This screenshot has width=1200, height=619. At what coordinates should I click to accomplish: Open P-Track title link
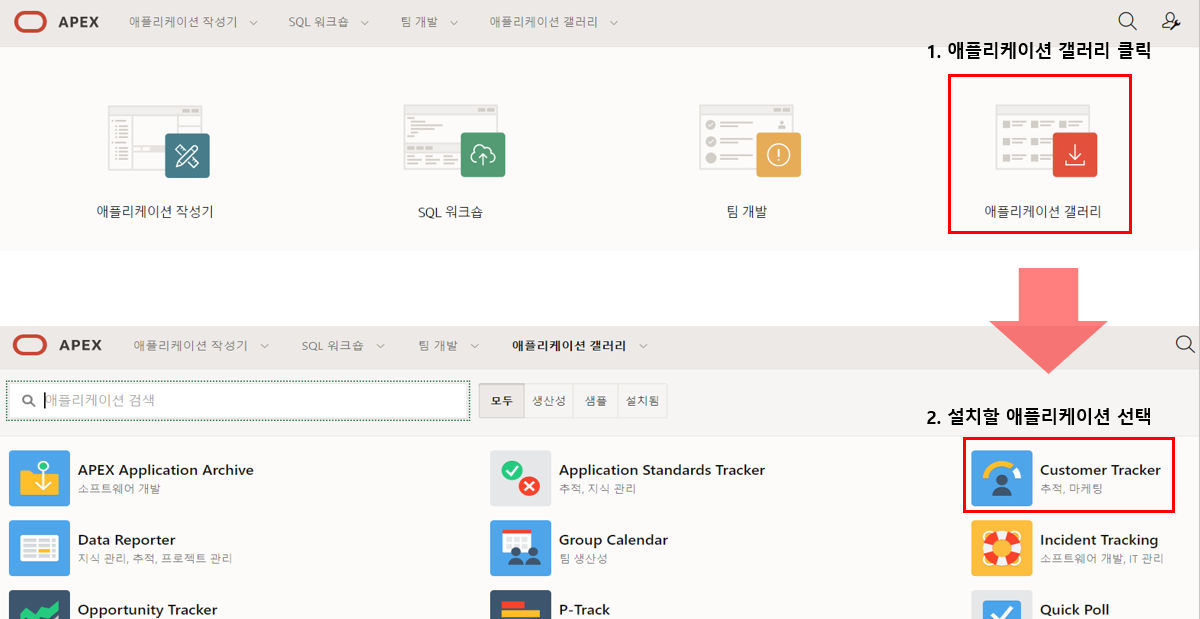tap(584, 610)
